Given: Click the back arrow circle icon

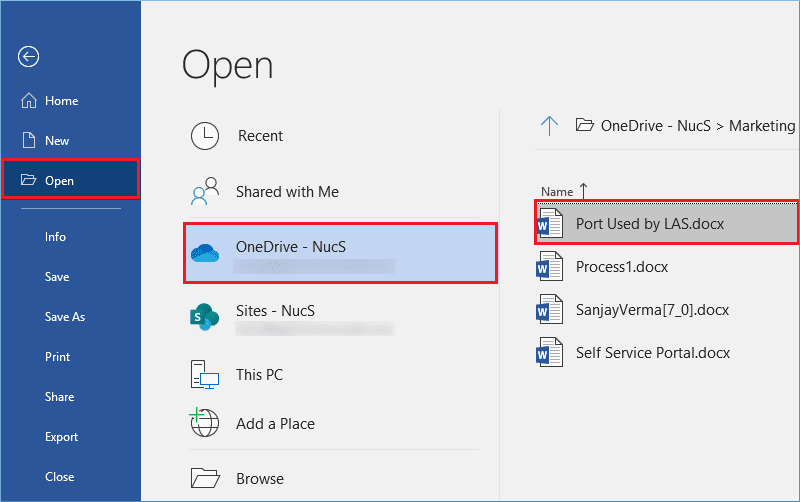Looking at the screenshot, I should [29, 56].
